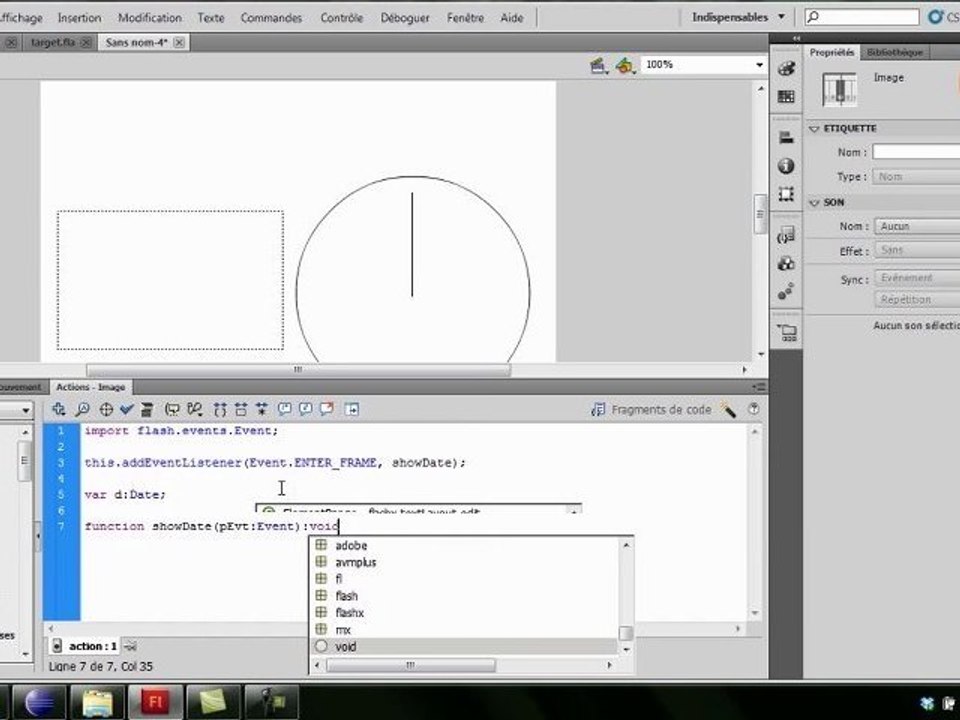This screenshot has height=720, width=960.
Task: Open the sound Nom Aucun dropdown
Action: [917, 227]
